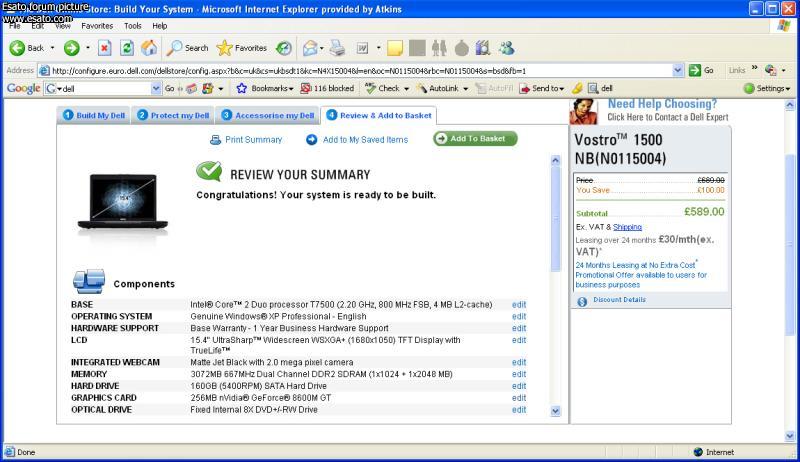Screen dimensions: 800x462
Task: Open the address bar dropdown arrow
Action: [678, 70]
